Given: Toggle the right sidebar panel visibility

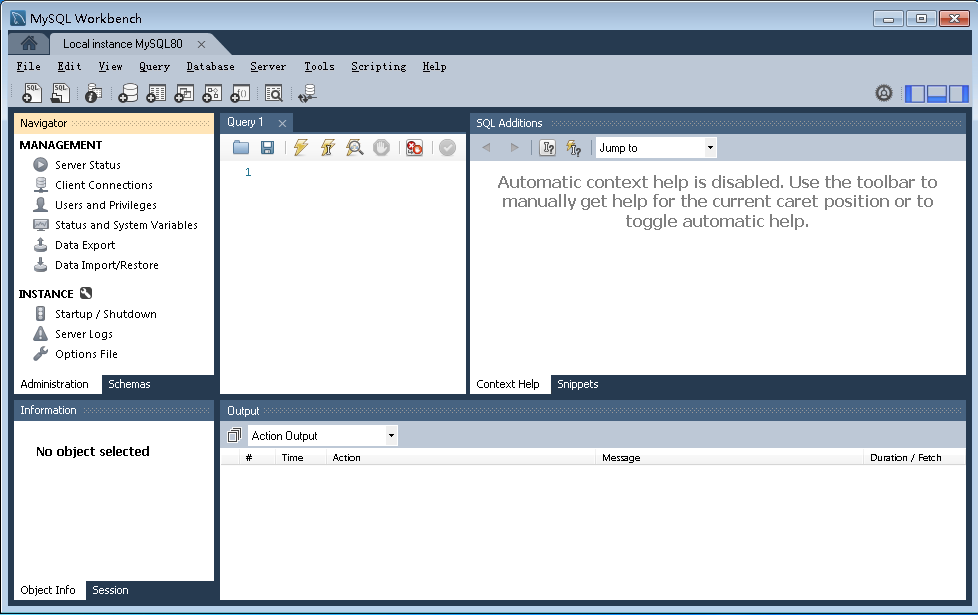Looking at the screenshot, I should 958,94.
